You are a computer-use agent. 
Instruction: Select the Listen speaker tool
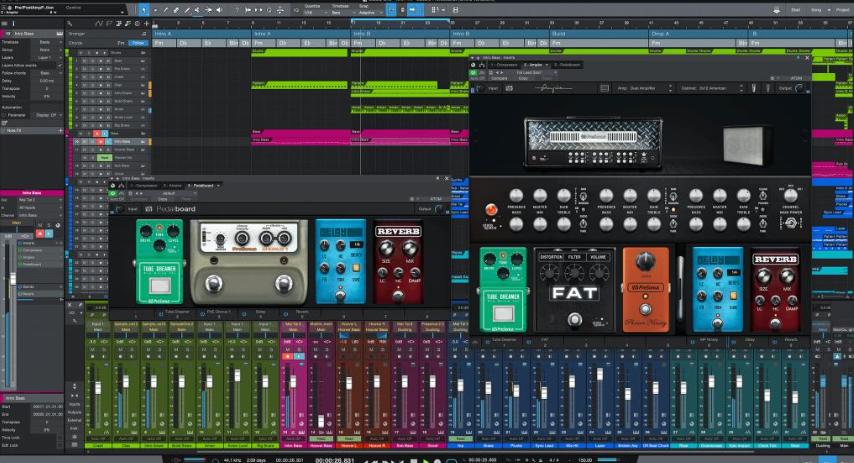tap(219, 10)
